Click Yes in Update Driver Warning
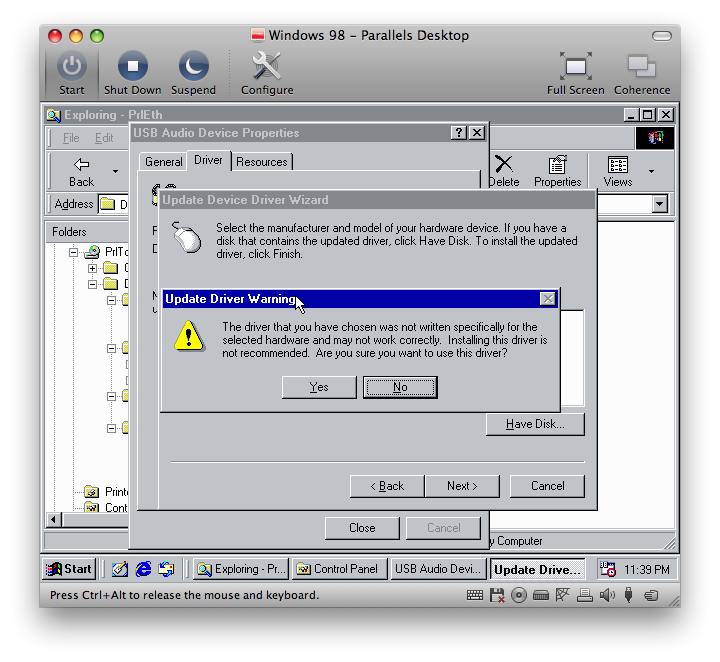This screenshot has width=720, height=662. [x=319, y=387]
